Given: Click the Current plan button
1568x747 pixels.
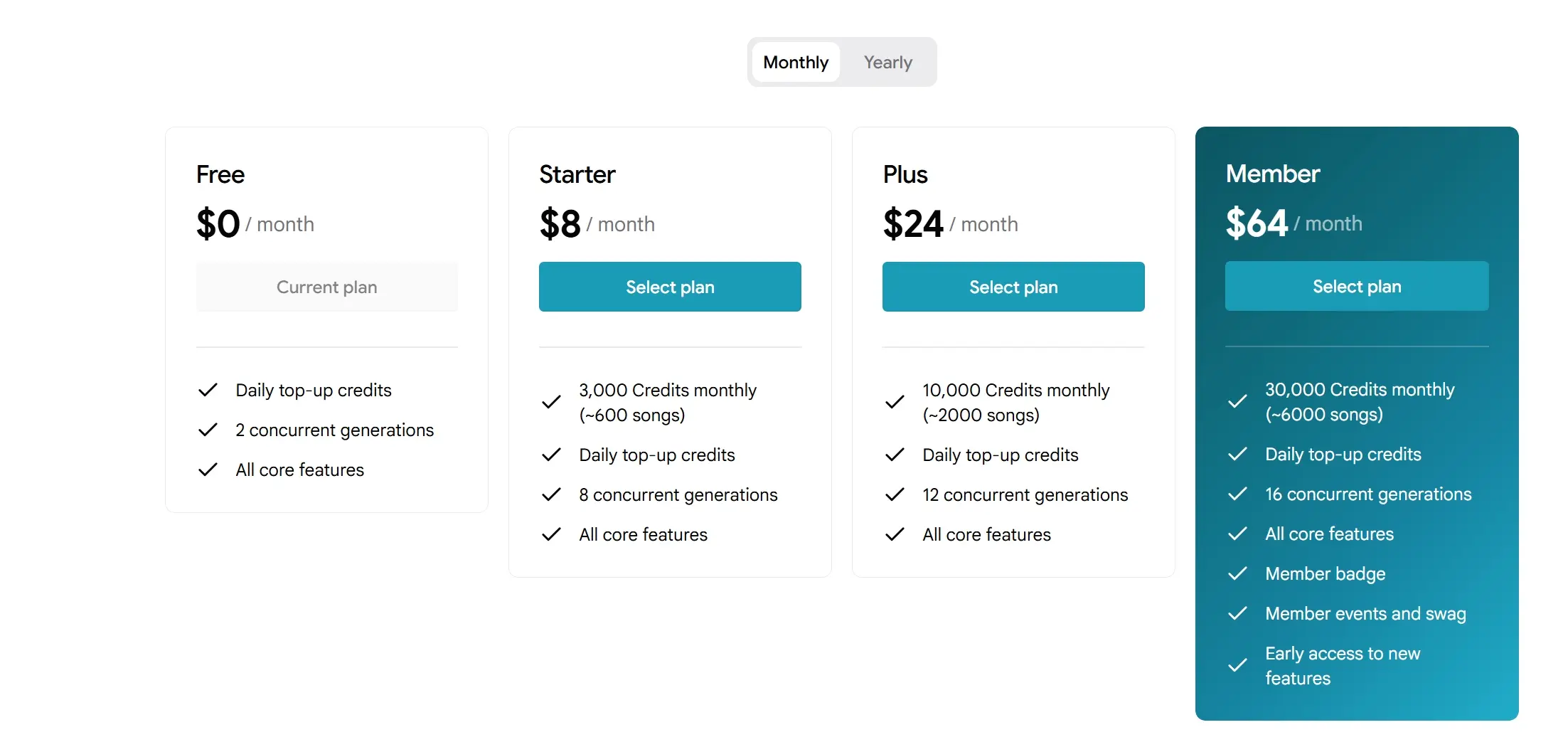Looking at the screenshot, I should click(327, 287).
